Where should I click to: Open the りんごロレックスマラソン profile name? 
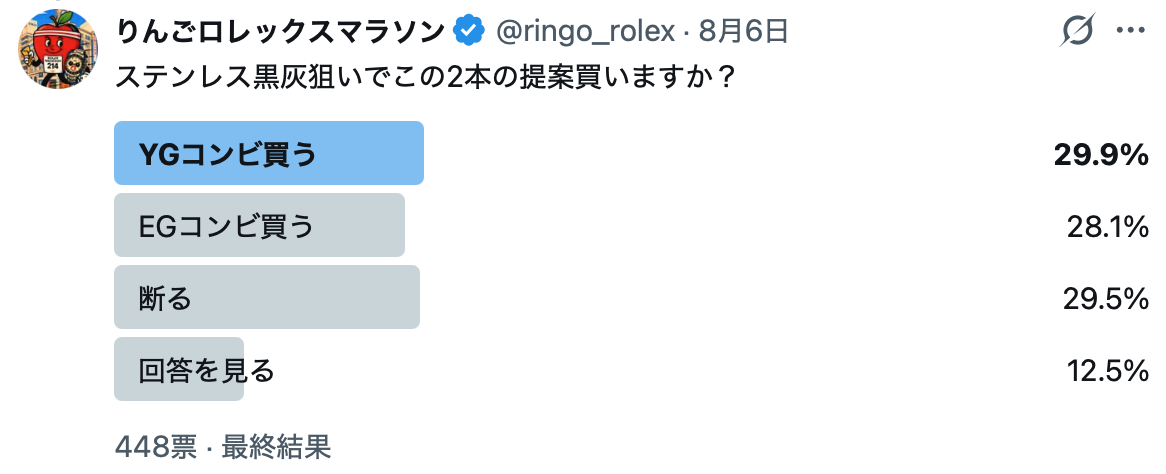(x=281, y=31)
